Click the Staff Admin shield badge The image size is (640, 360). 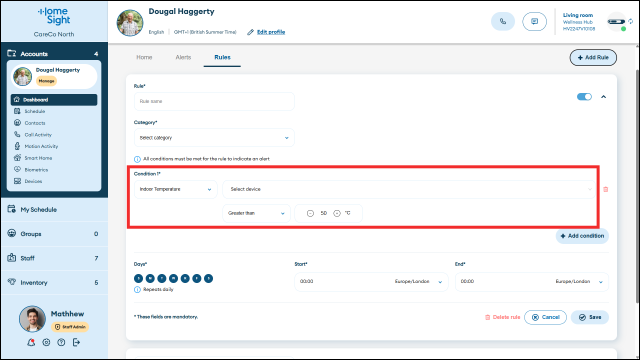[x=70, y=327]
